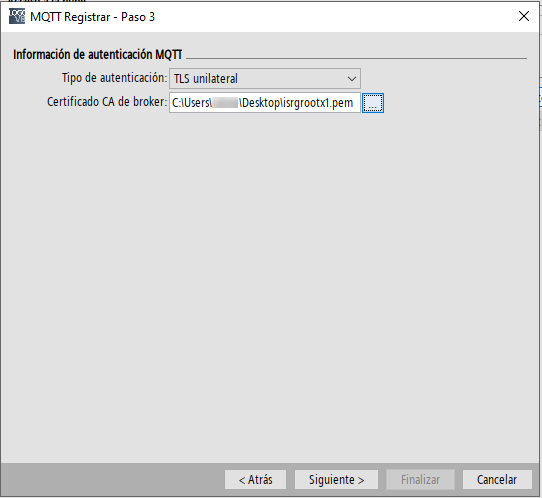Place cursor at C:\Users start of path

191,103
